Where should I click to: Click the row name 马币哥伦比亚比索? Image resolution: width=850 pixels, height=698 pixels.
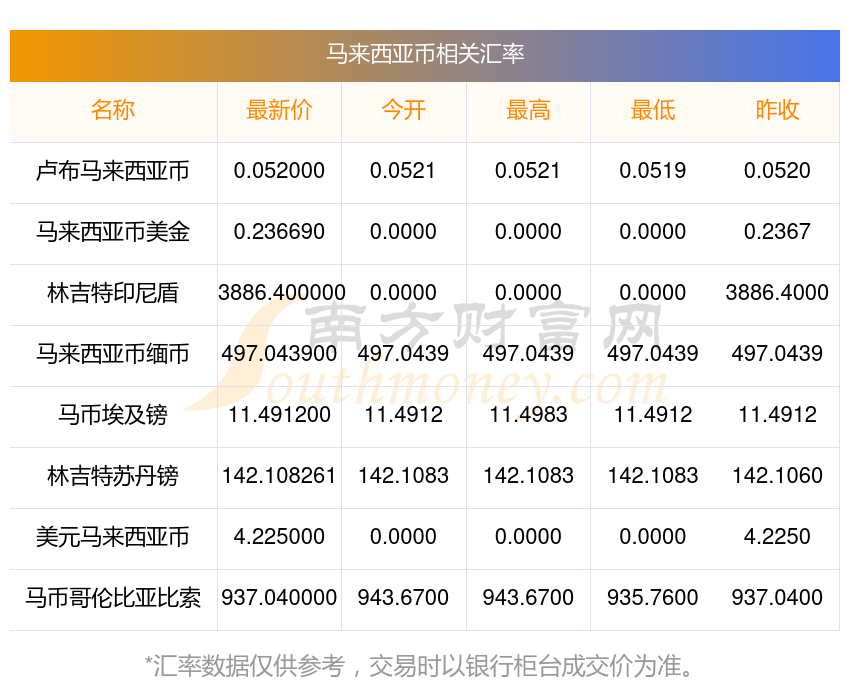point(113,598)
